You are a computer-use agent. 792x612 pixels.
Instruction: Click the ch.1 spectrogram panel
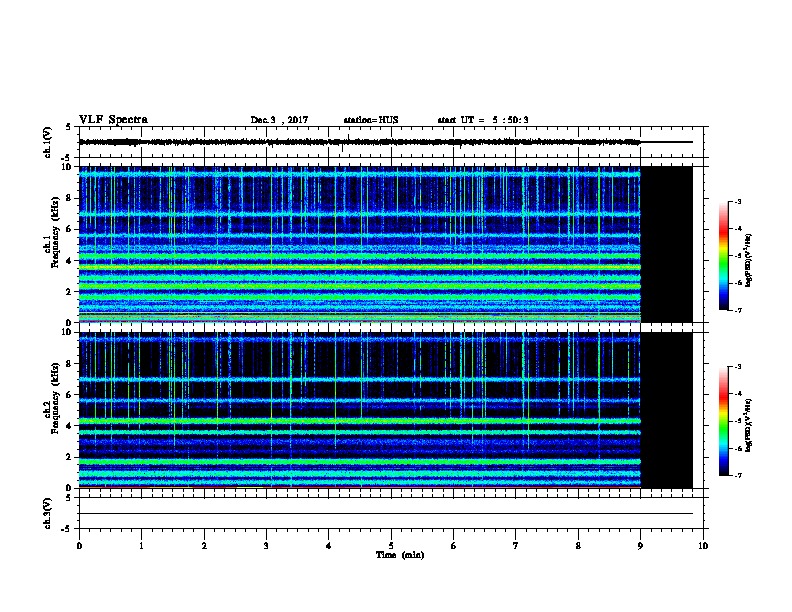[x=393, y=244]
